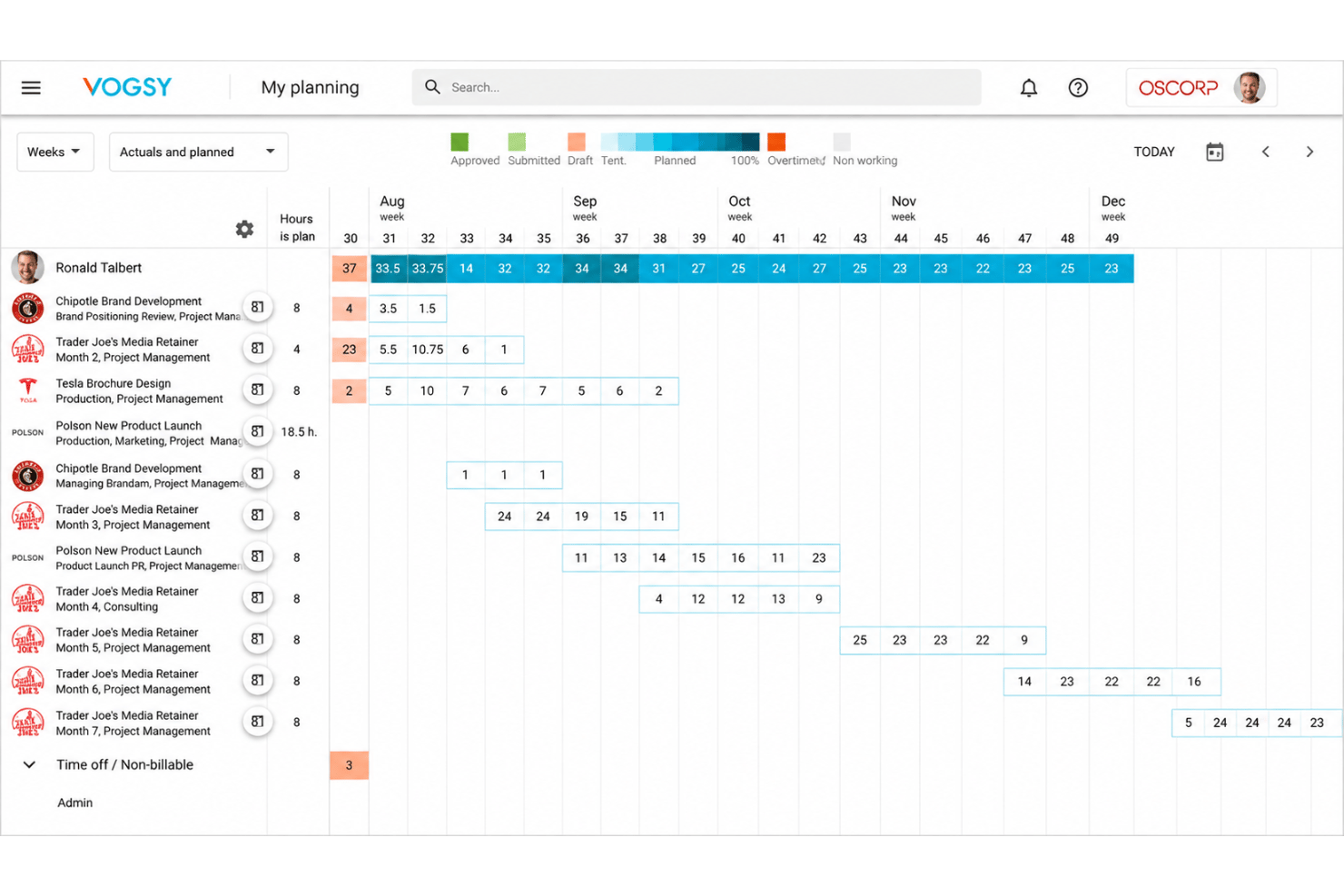Click the Sep month header
The width and height of the screenshot is (1344, 896).
pyautogui.click(x=585, y=202)
